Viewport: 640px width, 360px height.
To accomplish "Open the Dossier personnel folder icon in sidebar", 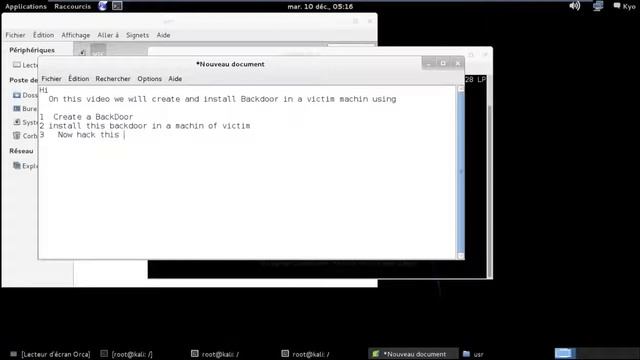I will (x=16, y=95).
